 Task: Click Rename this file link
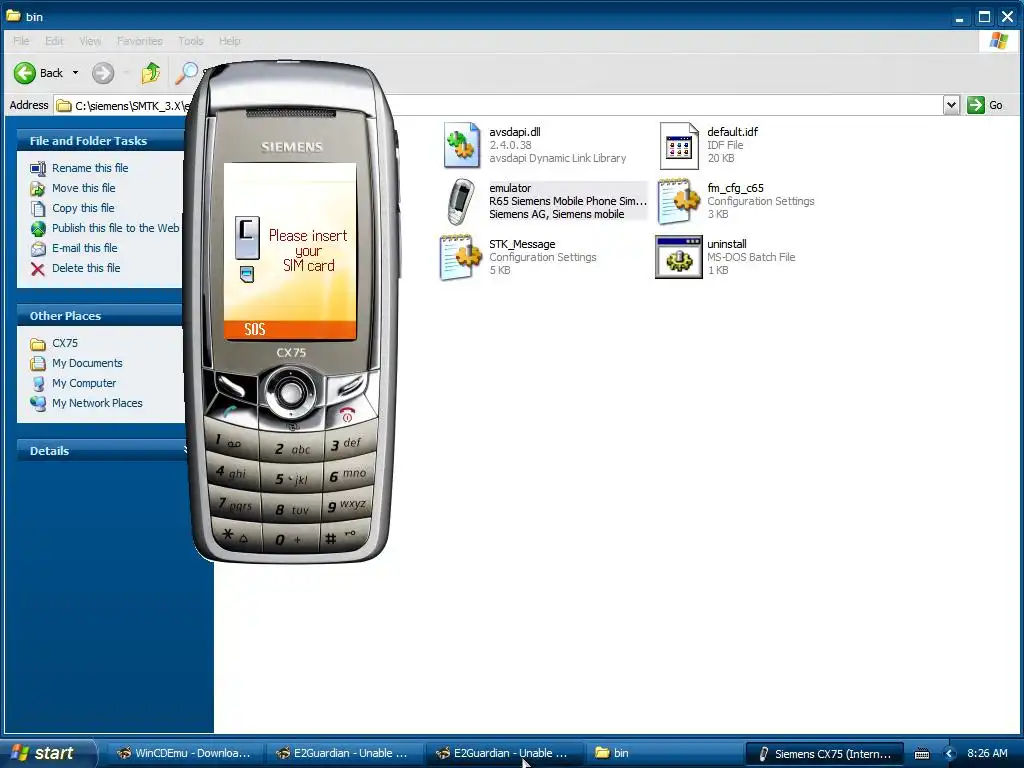(x=90, y=168)
